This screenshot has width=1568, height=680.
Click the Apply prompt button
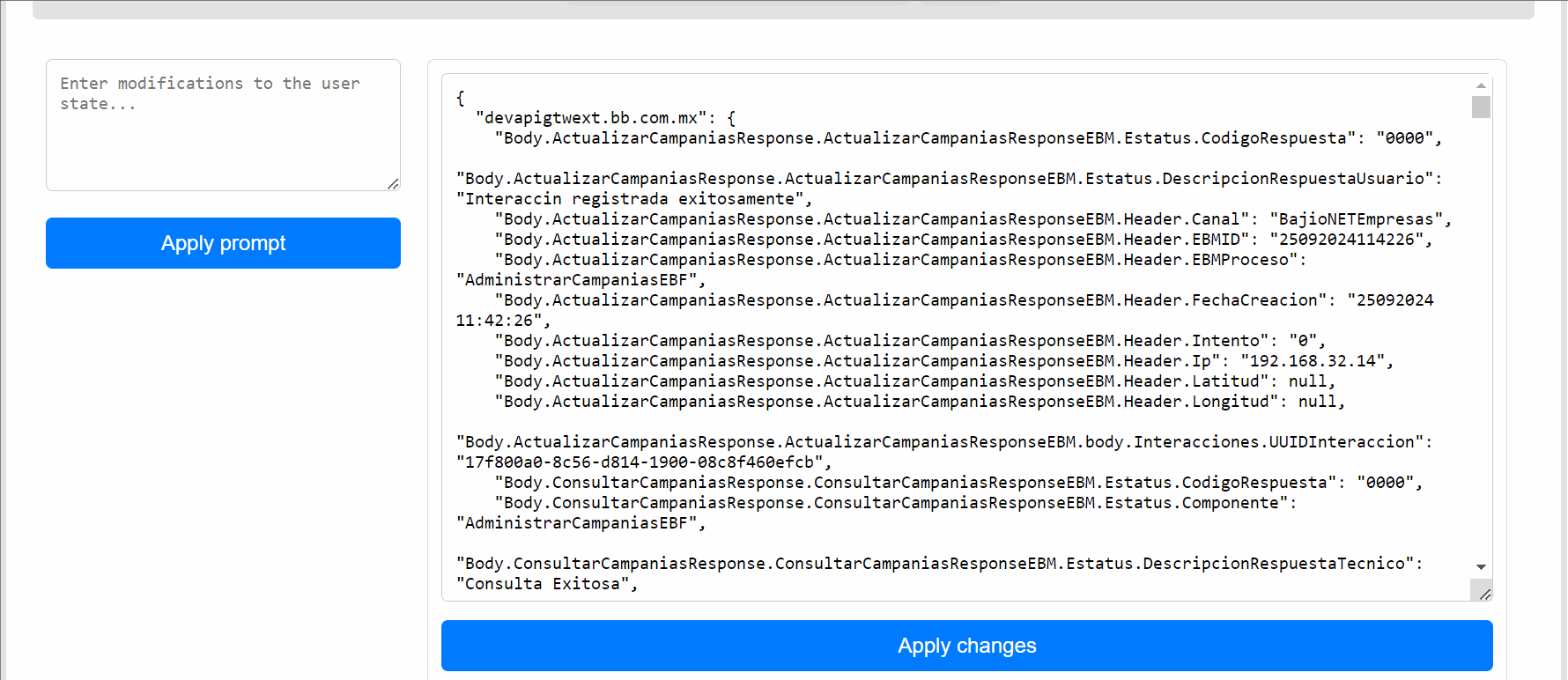pyautogui.click(x=223, y=243)
